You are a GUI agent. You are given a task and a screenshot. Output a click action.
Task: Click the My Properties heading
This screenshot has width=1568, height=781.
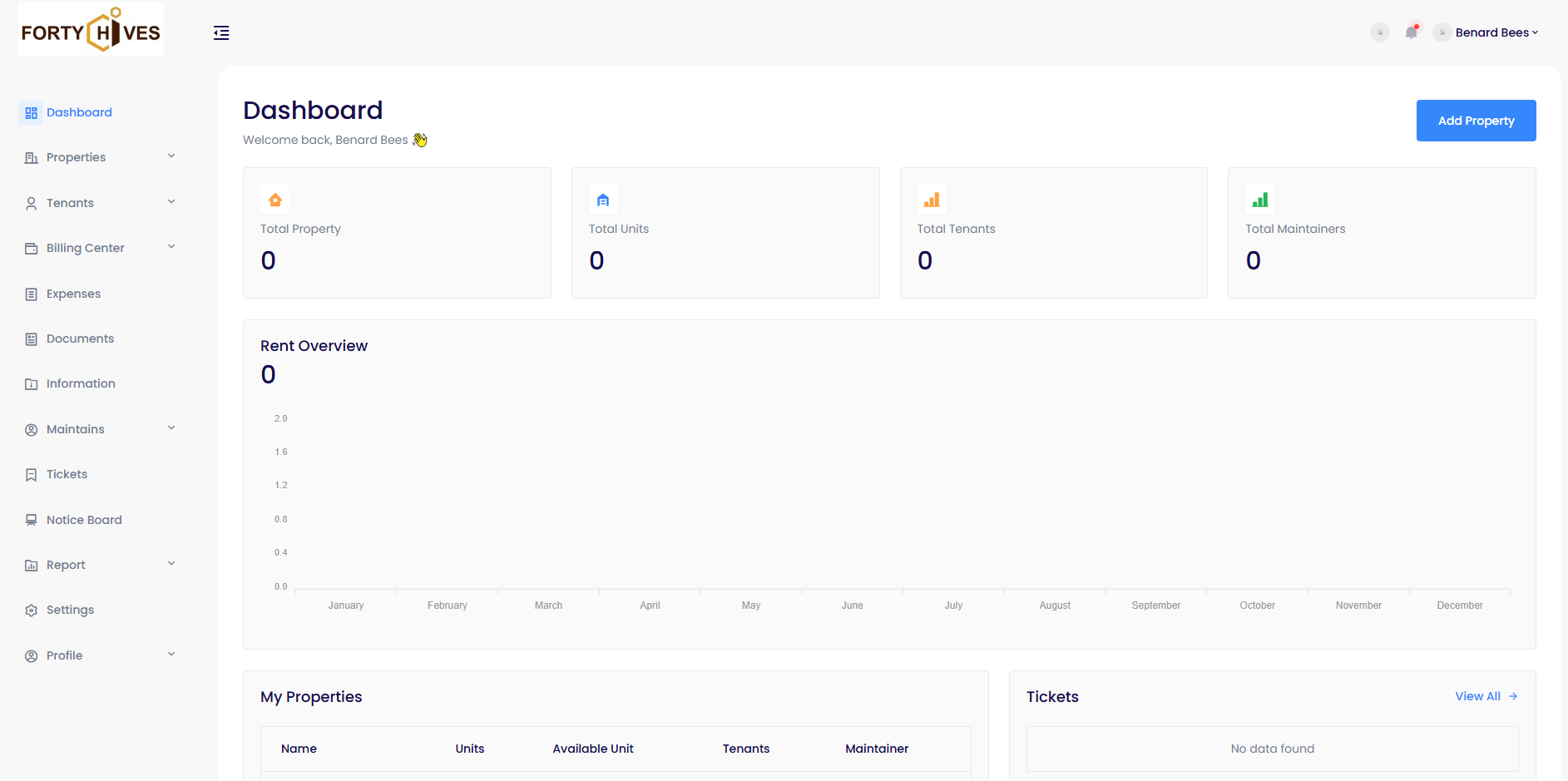tap(311, 697)
